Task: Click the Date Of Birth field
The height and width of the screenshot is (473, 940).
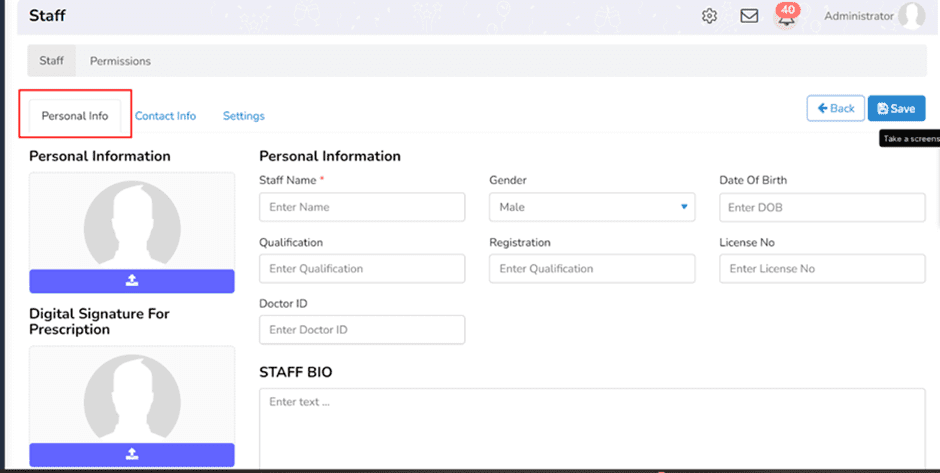Action: click(x=822, y=207)
